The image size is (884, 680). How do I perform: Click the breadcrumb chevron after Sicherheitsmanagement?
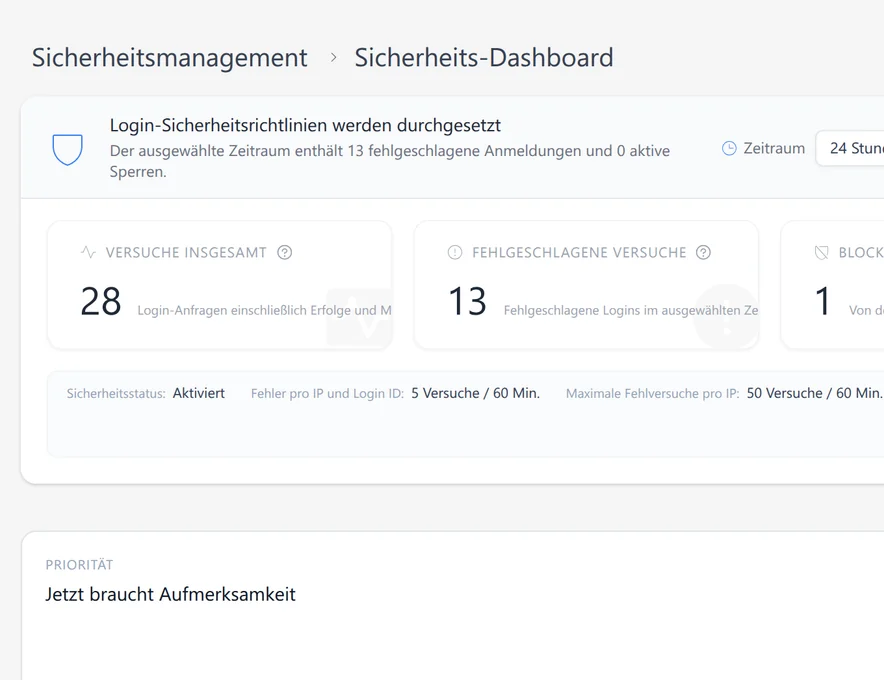pos(334,58)
